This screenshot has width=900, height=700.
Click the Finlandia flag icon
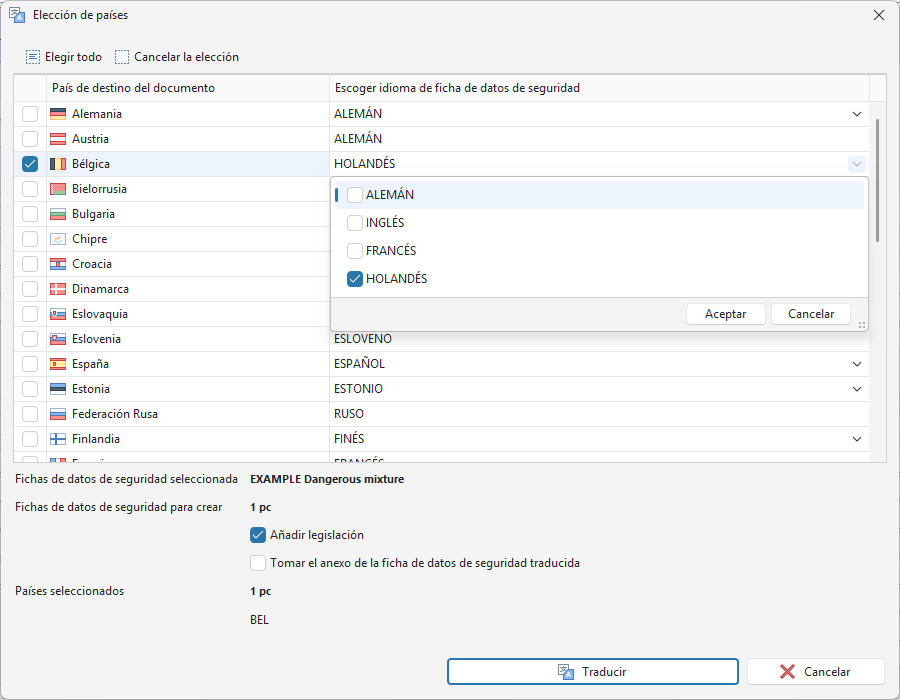pyautogui.click(x=58, y=439)
